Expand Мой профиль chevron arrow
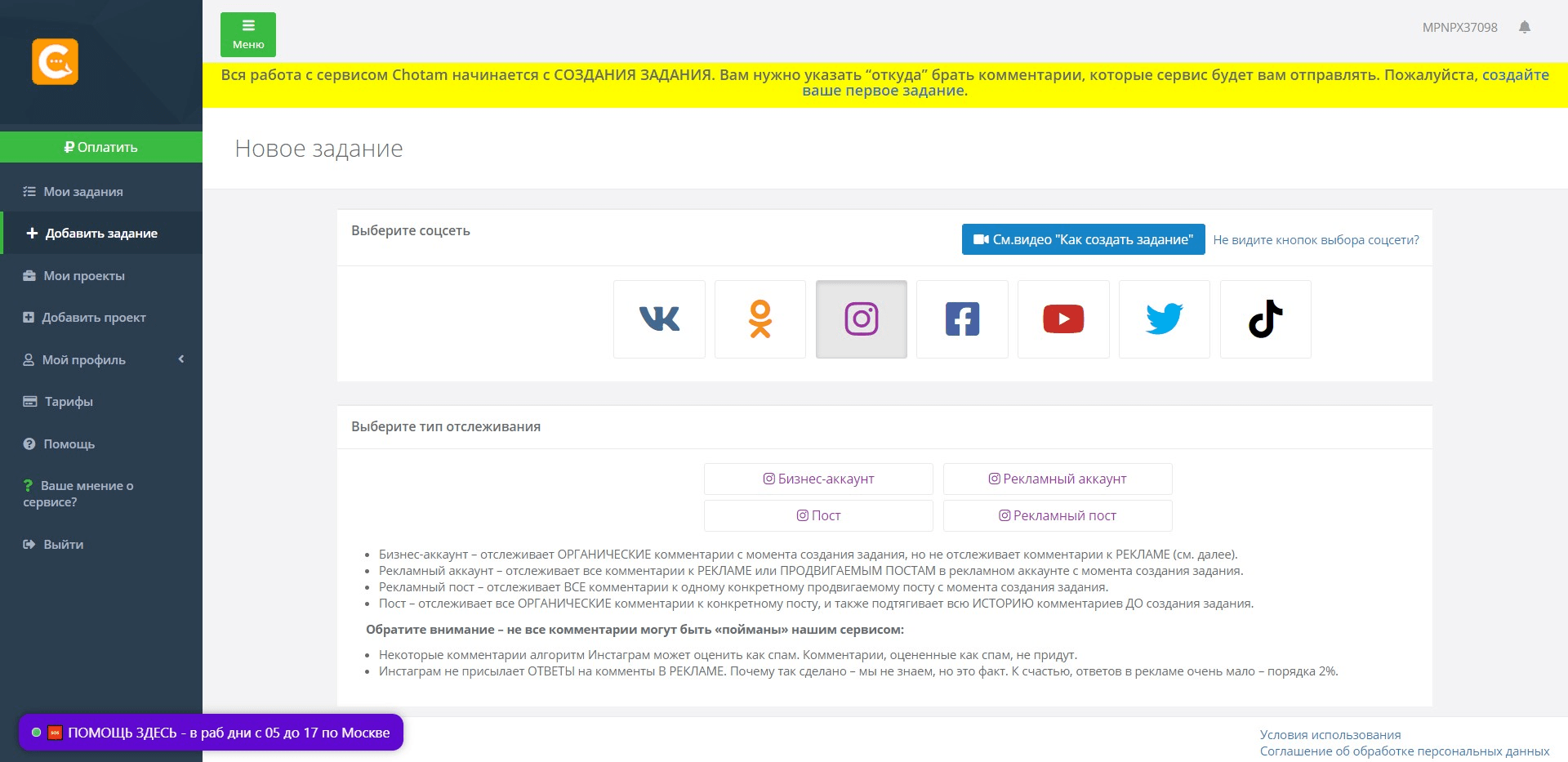Viewport: 1568px width, 762px height. [x=181, y=359]
